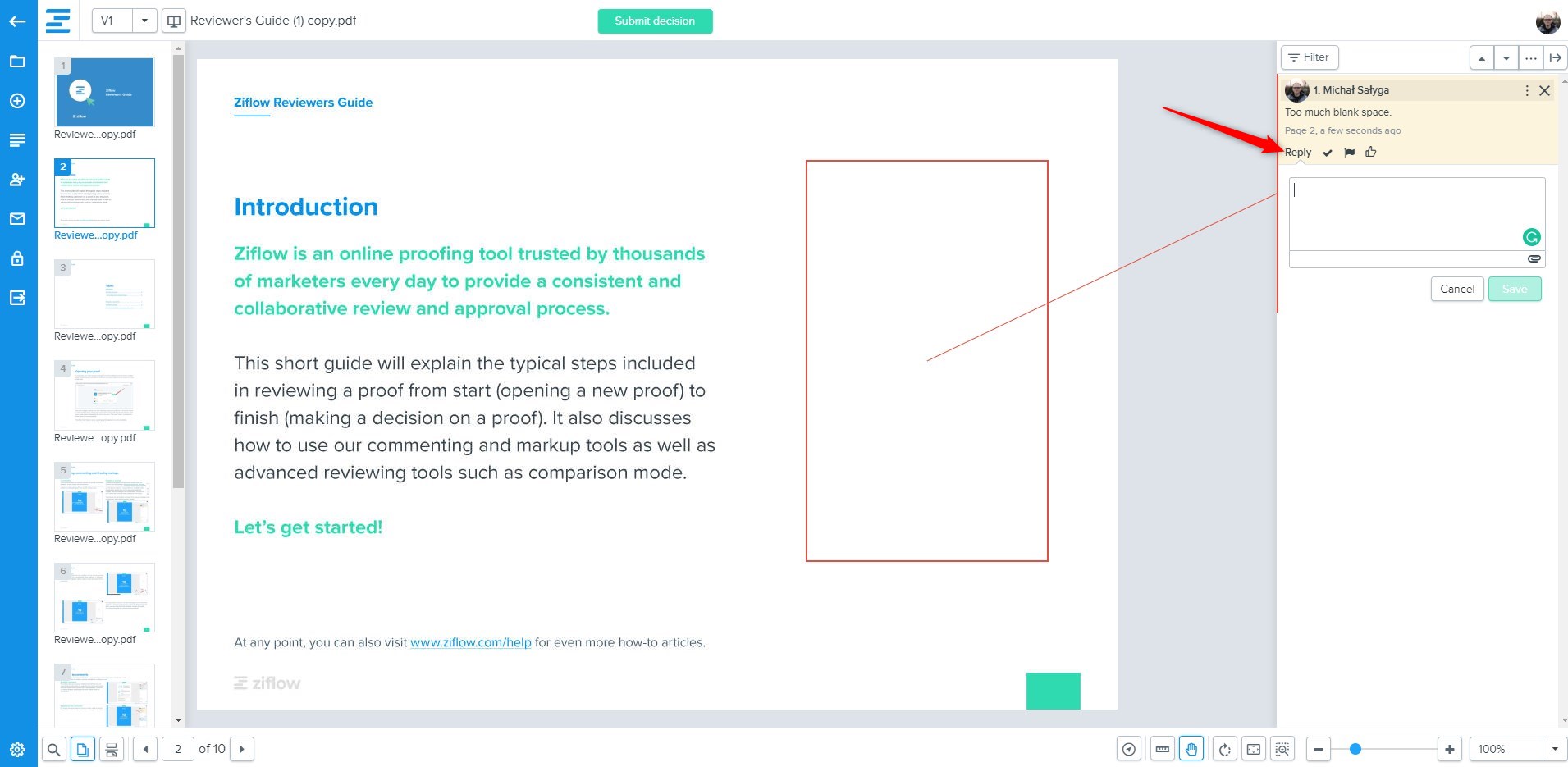The width and height of the screenshot is (1568, 767).
Task: Open the comments panel more options menu
Action: [1530, 57]
